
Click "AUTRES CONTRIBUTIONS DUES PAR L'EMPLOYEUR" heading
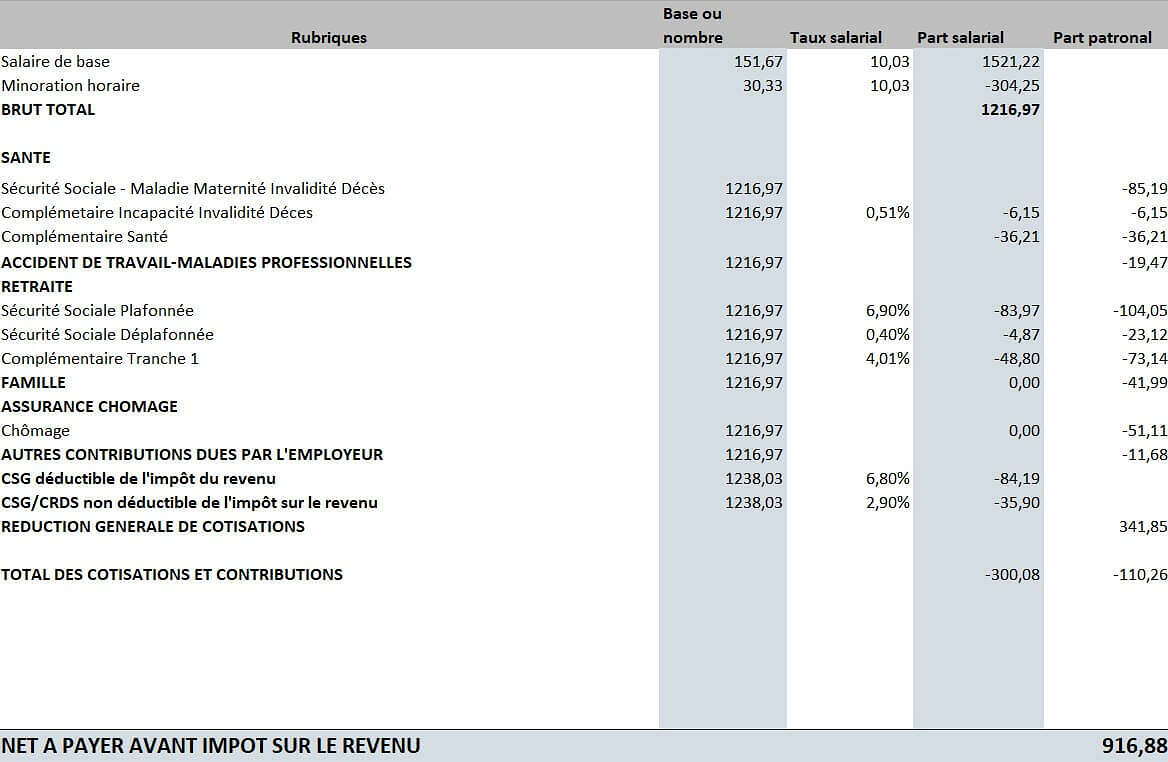pos(192,455)
